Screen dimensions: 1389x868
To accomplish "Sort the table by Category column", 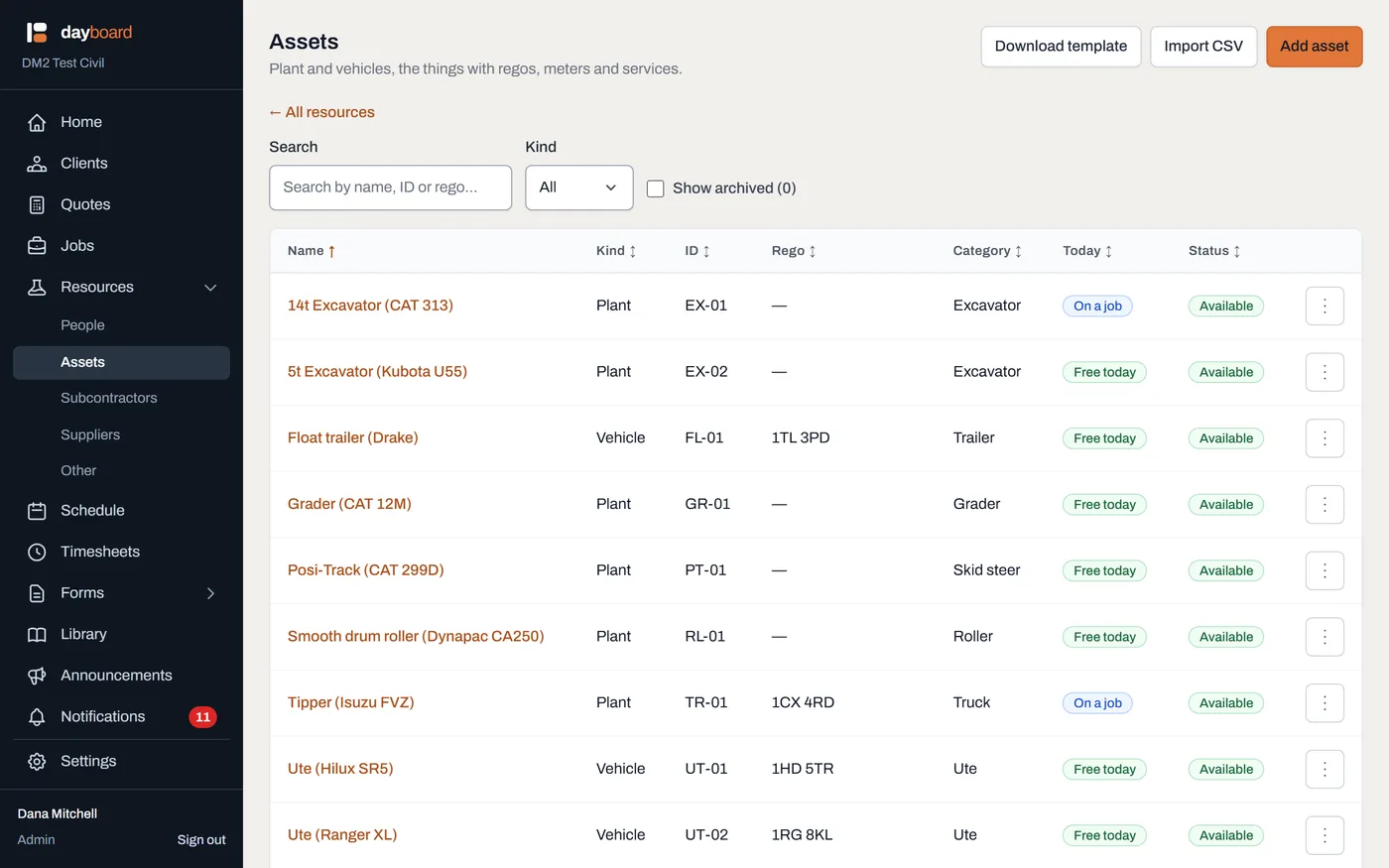I will point(987,251).
